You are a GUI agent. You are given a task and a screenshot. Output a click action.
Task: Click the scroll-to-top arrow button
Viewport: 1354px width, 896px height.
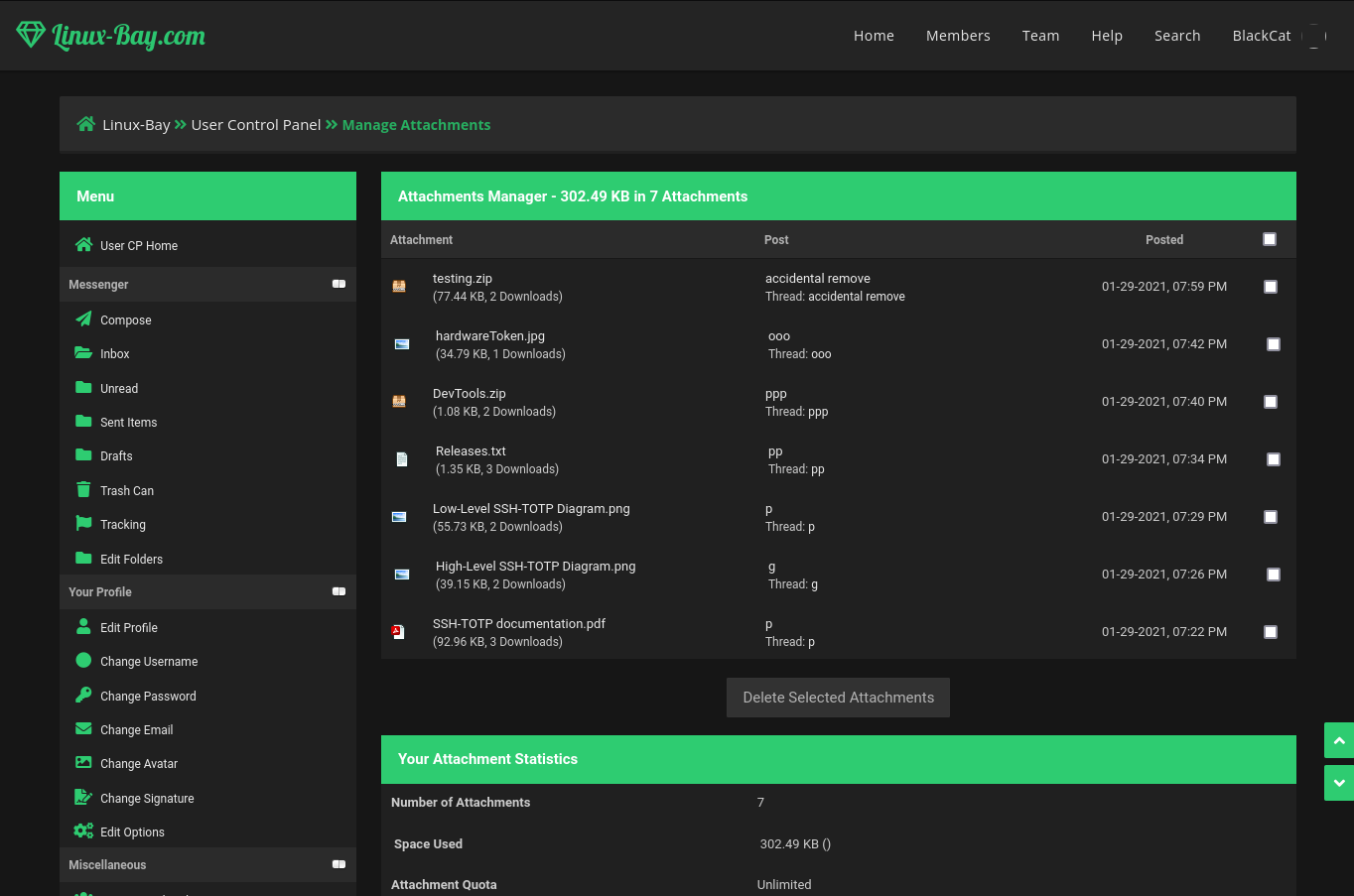[x=1338, y=740]
